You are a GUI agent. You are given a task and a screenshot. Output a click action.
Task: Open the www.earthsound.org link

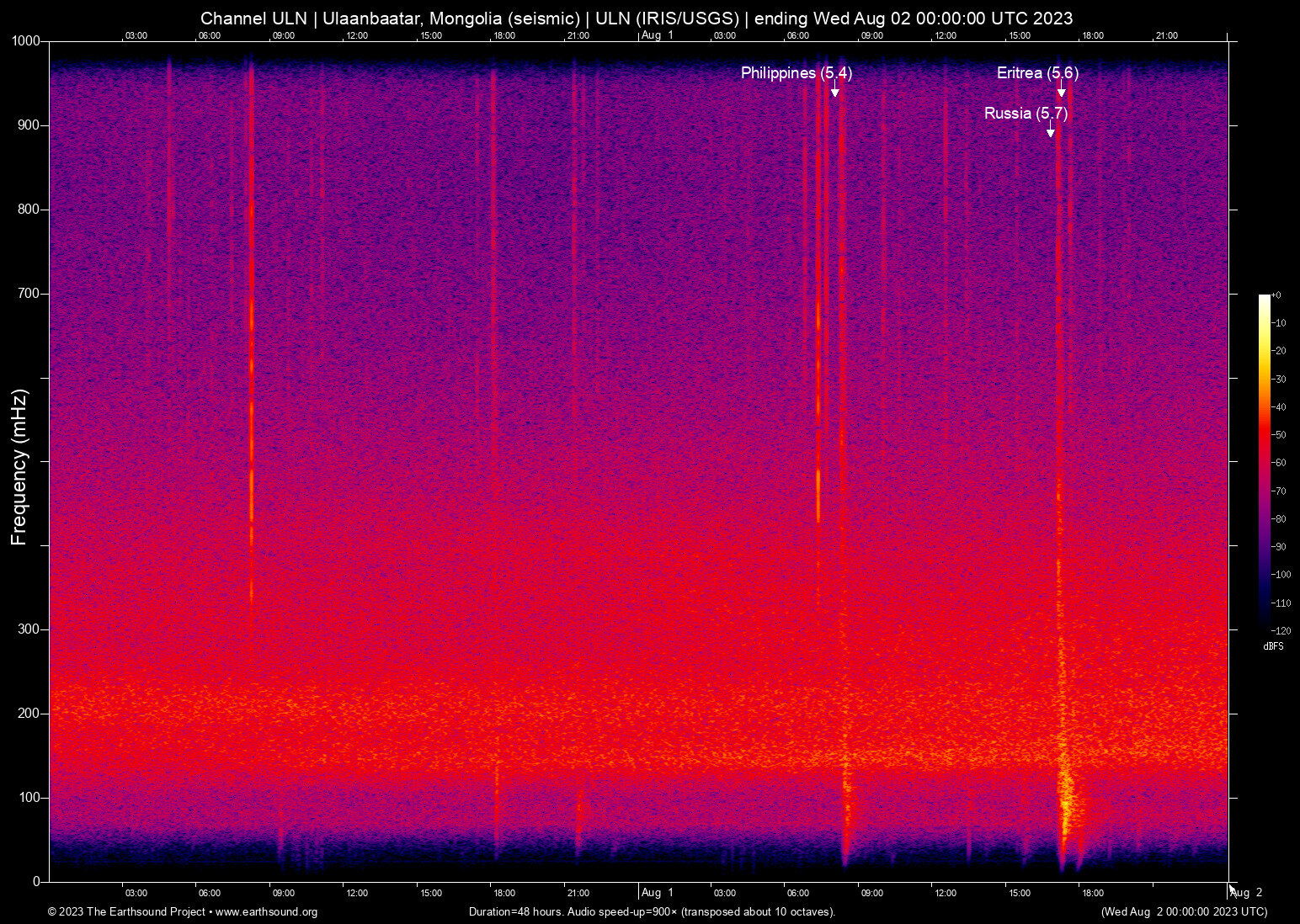click(269, 912)
